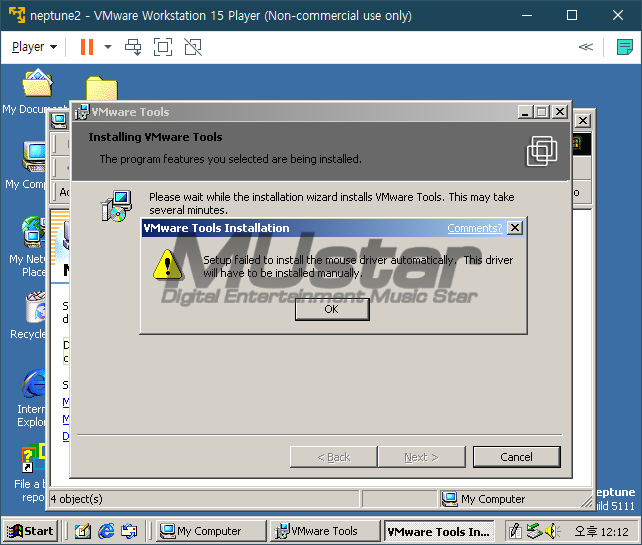Click the system clock showing 12:12
The height and width of the screenshot is (545, 642).
coord(601,531)
